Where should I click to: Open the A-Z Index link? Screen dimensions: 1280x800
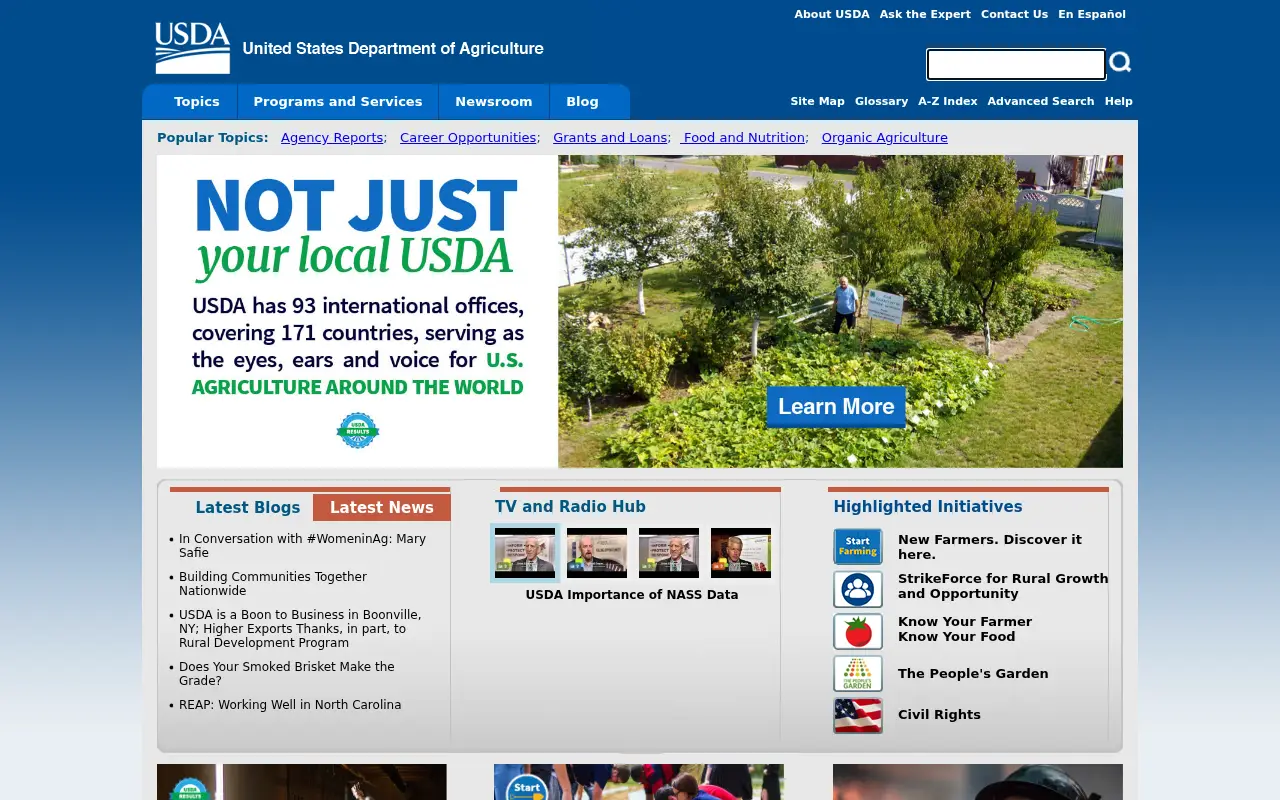[x=948, y=101]
